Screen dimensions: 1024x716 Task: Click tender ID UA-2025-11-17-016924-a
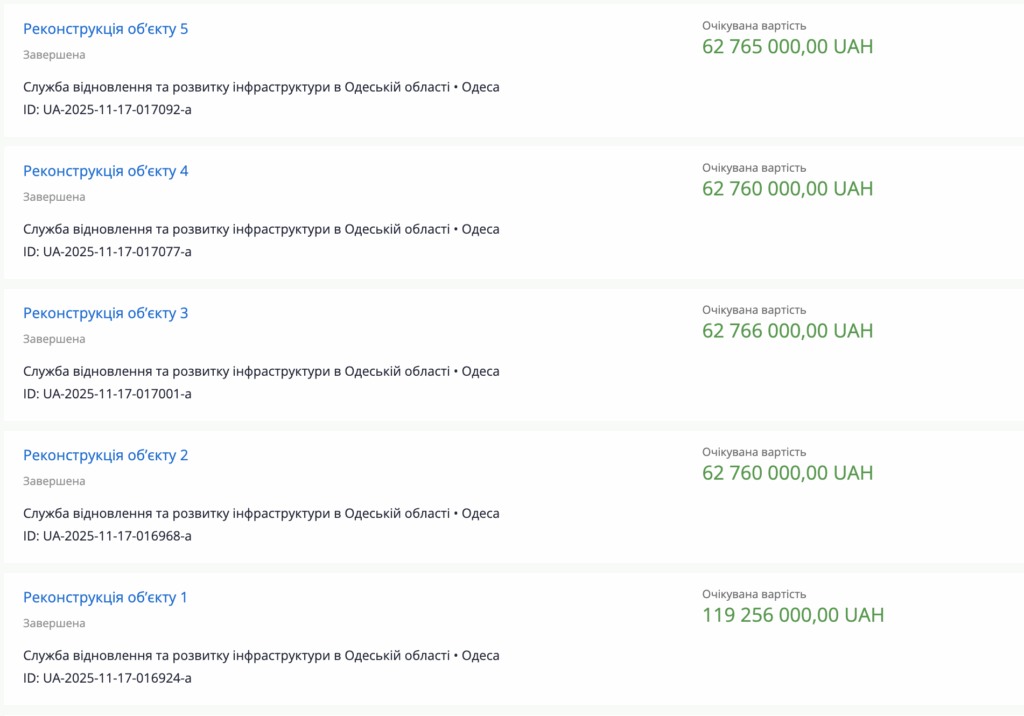point(107,677)
